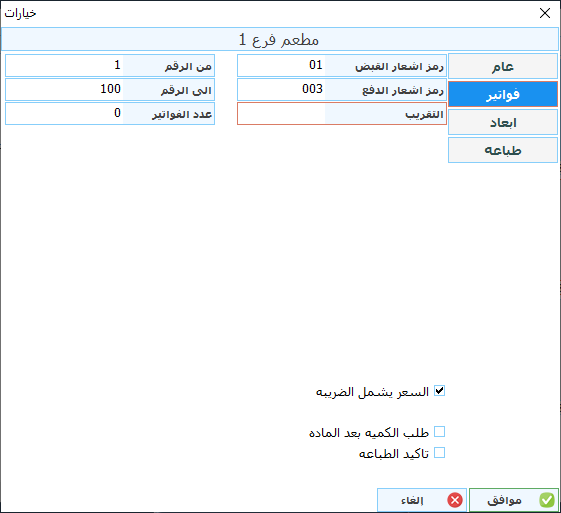The height and width of the screenshot is (513, 561).
Task: Click into the التقريب input field
Action: 282,114
